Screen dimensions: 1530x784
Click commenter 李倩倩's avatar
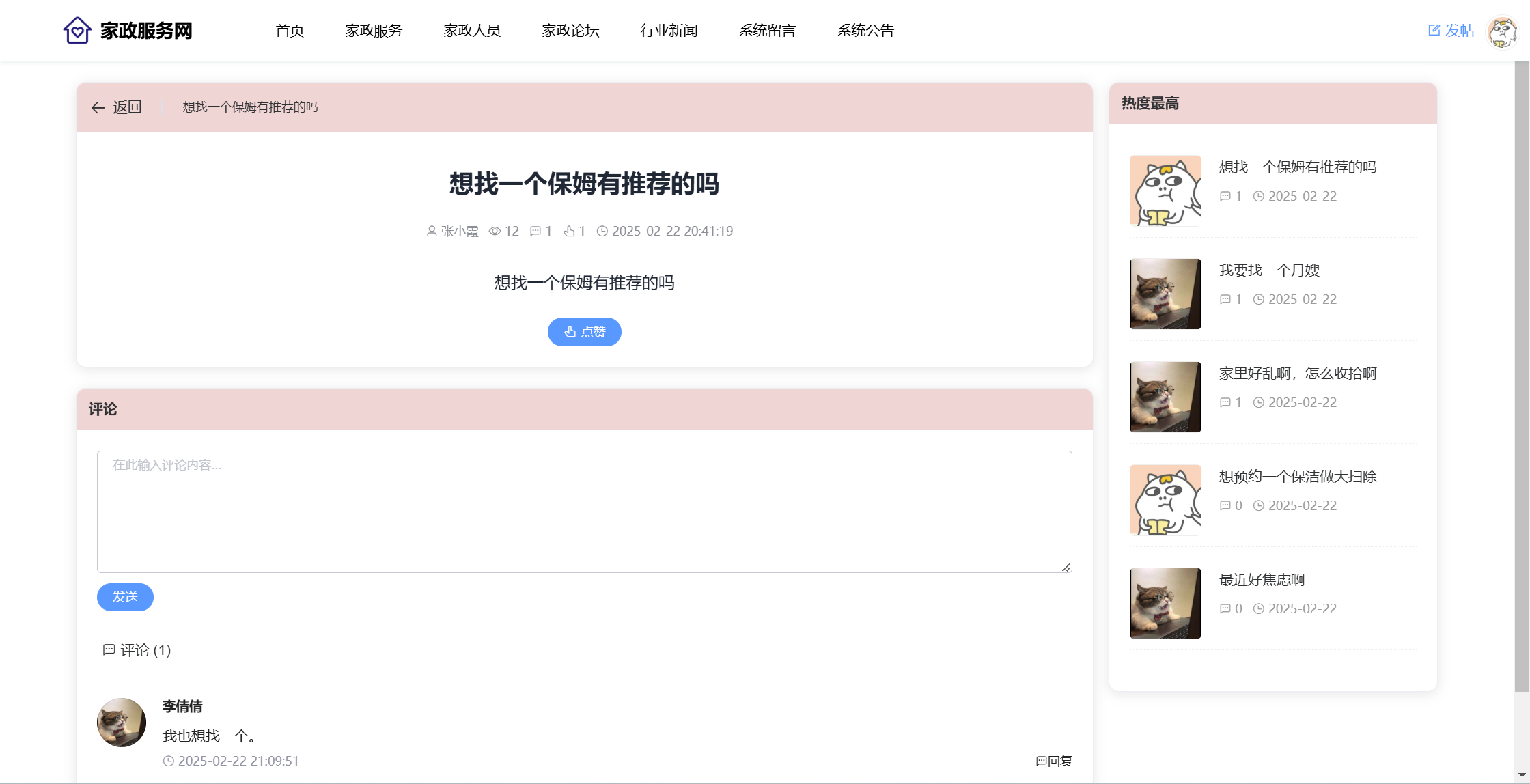pyautogui.click(x=122, y=722)
